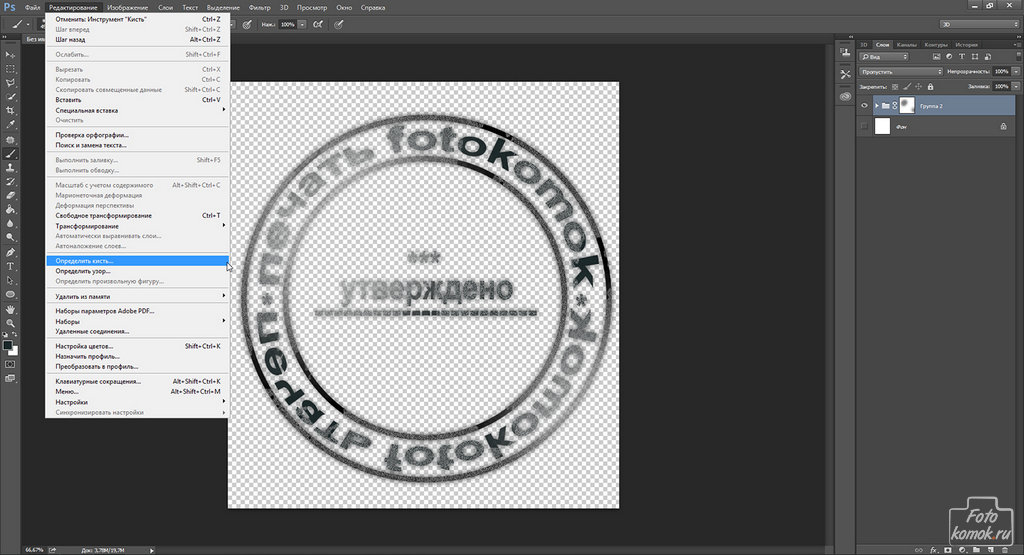The width and height of the screenshot is (1024, 555).
Task: Select the Crop tool
Action: [10, 111]
